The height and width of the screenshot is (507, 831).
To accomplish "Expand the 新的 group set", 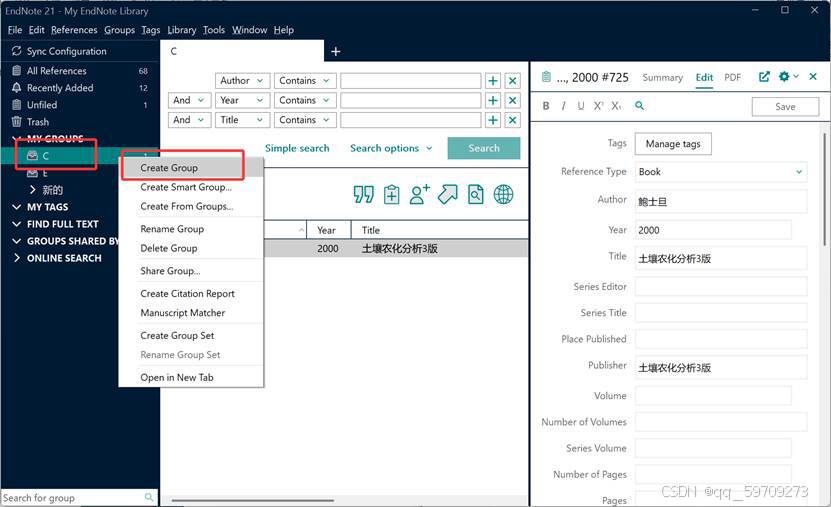I will coord(33,190).
